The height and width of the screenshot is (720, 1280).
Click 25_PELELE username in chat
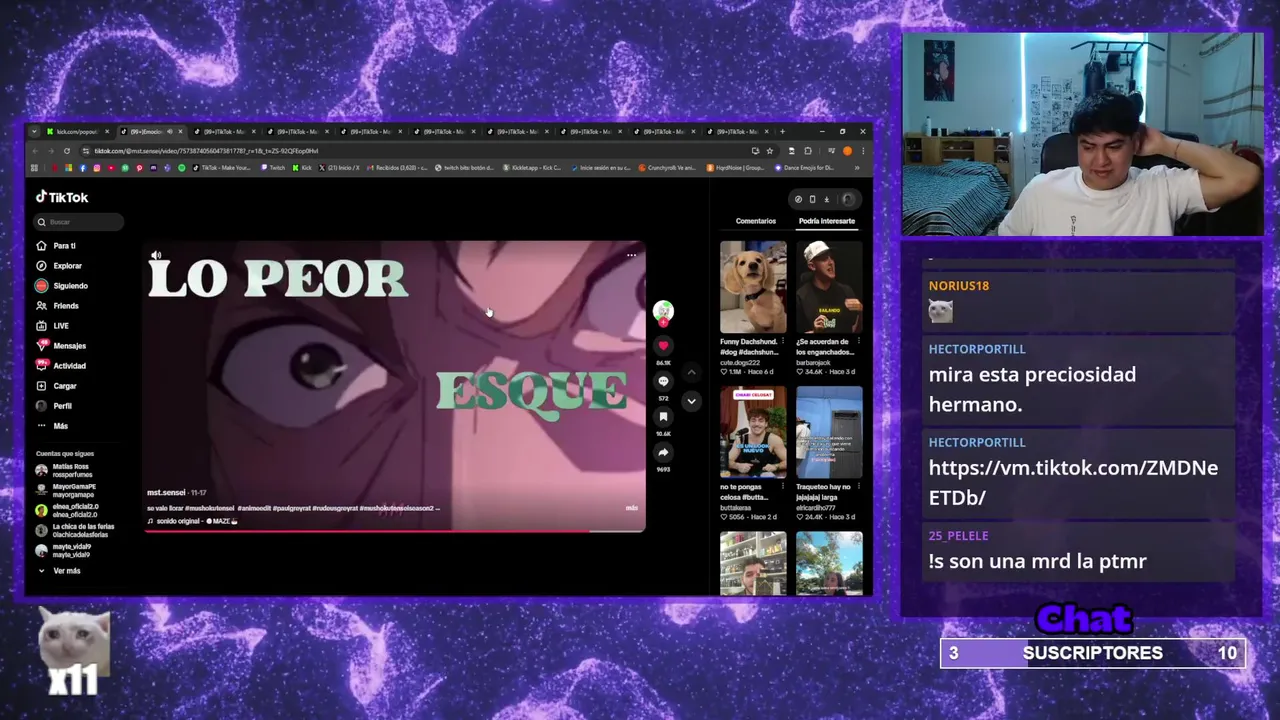click(x=958, y=536)
